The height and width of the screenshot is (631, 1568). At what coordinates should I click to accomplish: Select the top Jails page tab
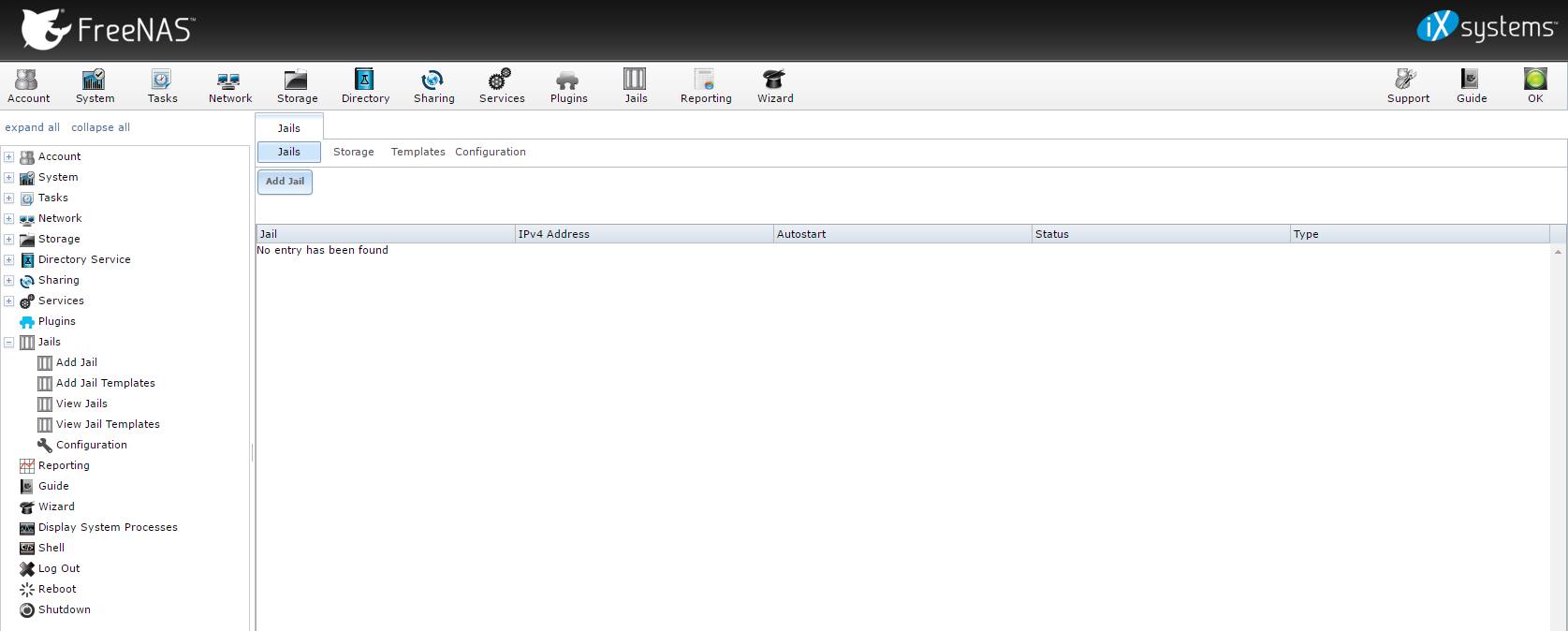[x=289, y=127]
